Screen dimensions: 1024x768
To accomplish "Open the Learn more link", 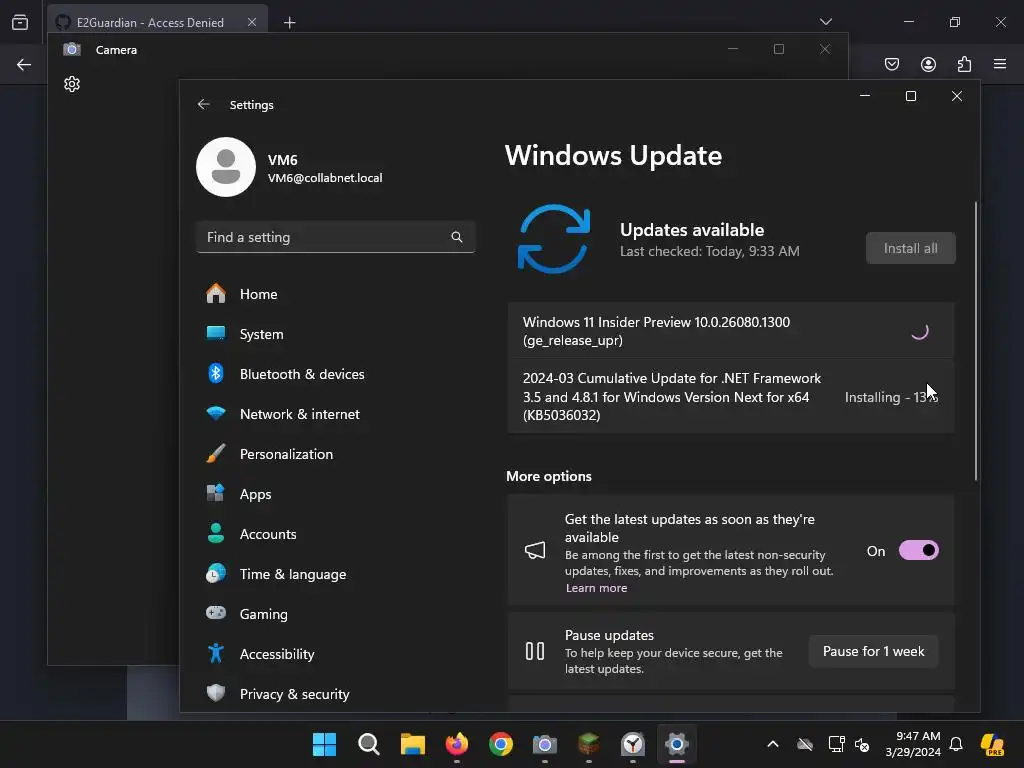I will [x=596, y=588].
